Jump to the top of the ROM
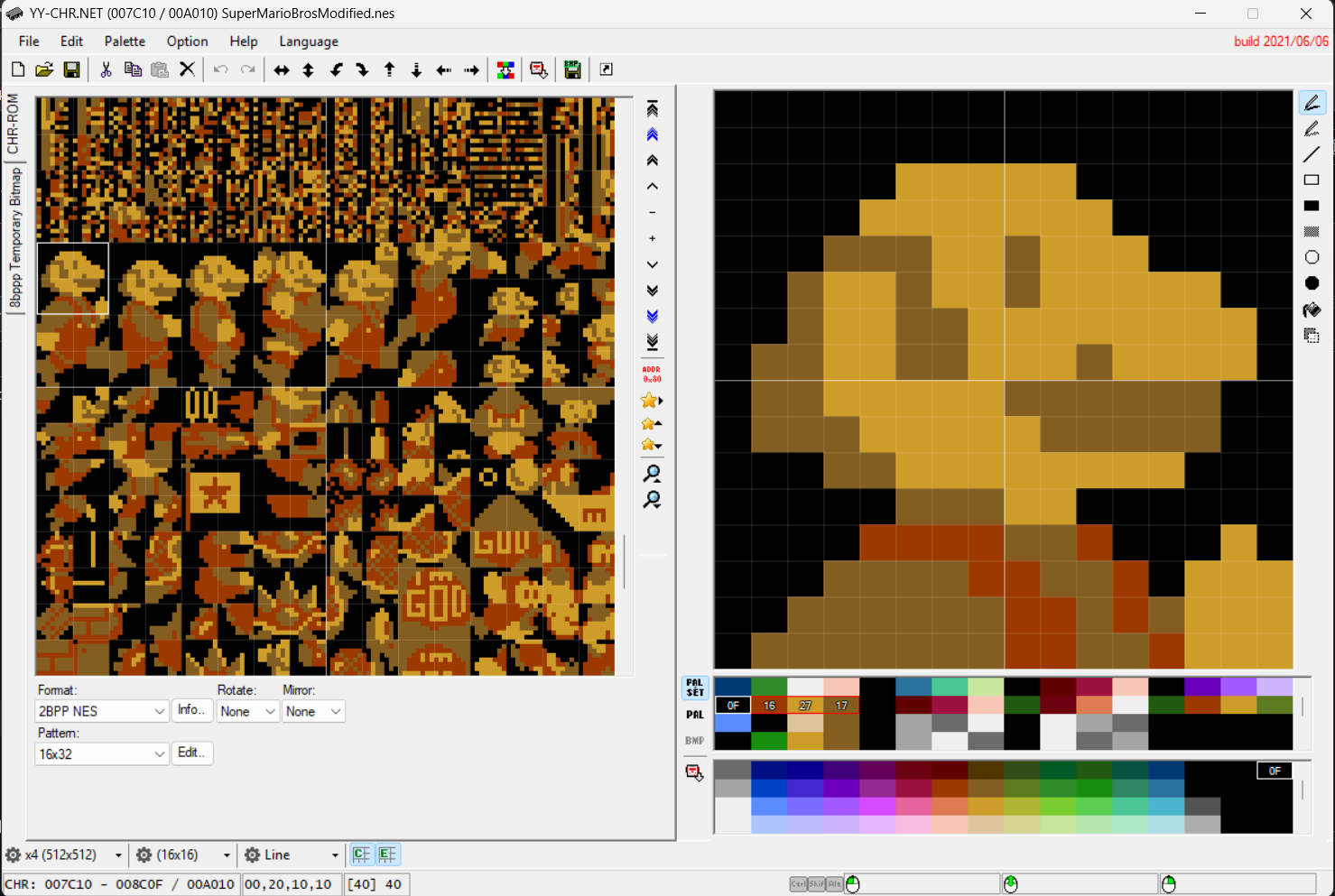The image size is (1335, 896). point(653,109)
